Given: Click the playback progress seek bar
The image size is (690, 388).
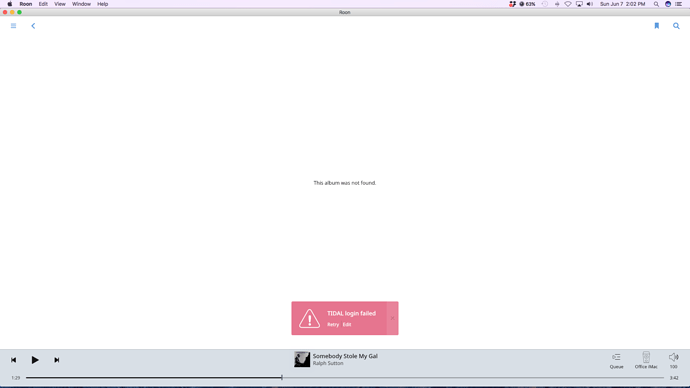Looking at the screenshot, I should 345,377.
